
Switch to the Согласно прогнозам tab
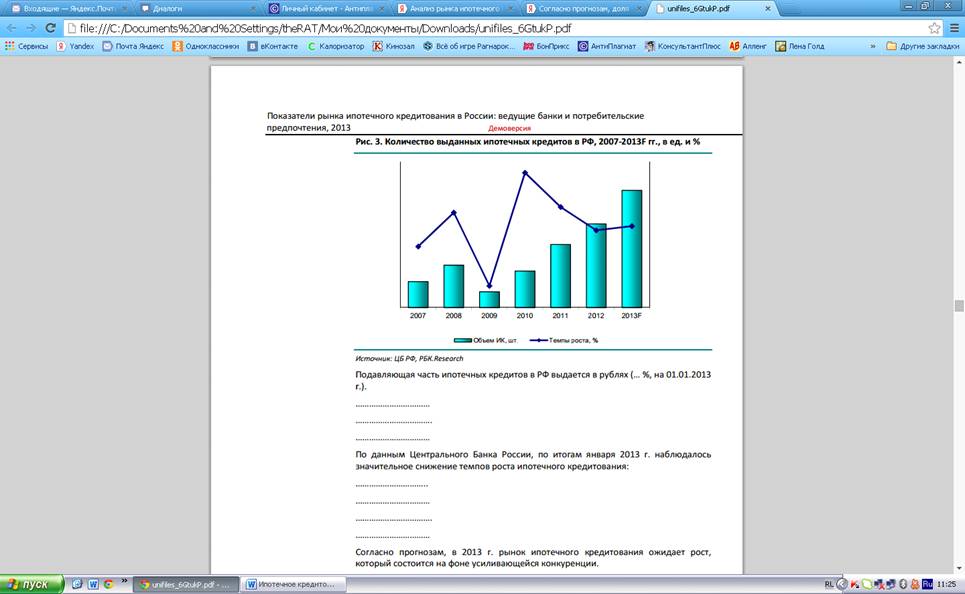[583, 9]
